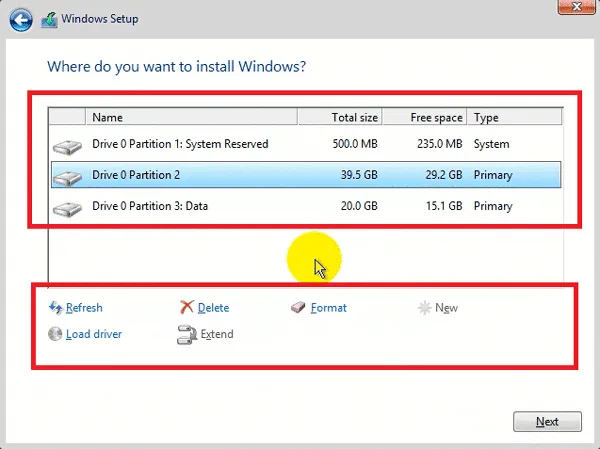Click the Refresh icon
The image size is (600, 449).
[55, 308]
